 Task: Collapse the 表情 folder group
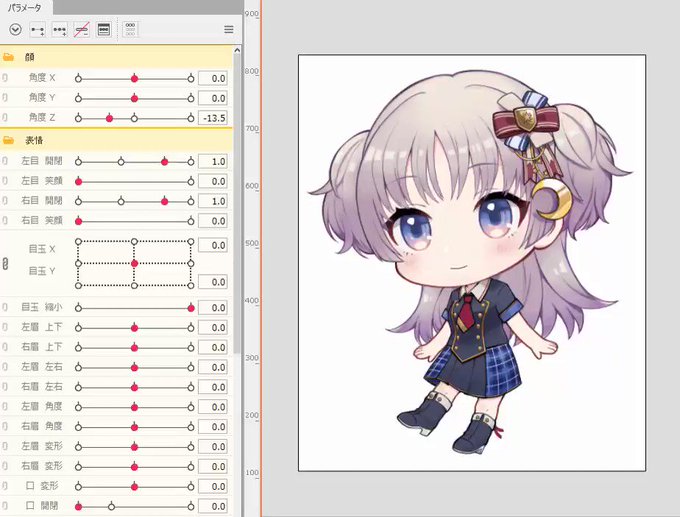pos(8,140)
